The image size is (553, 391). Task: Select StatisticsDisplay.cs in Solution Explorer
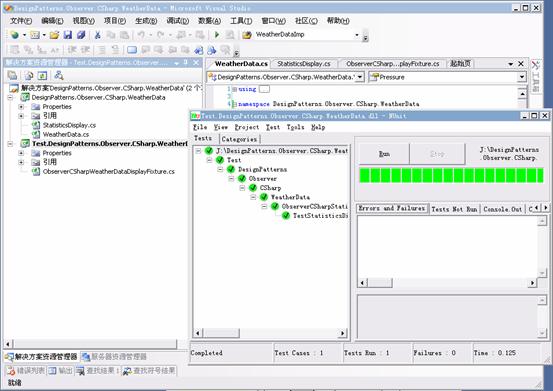pyautogui.click(x=69, y=125)
